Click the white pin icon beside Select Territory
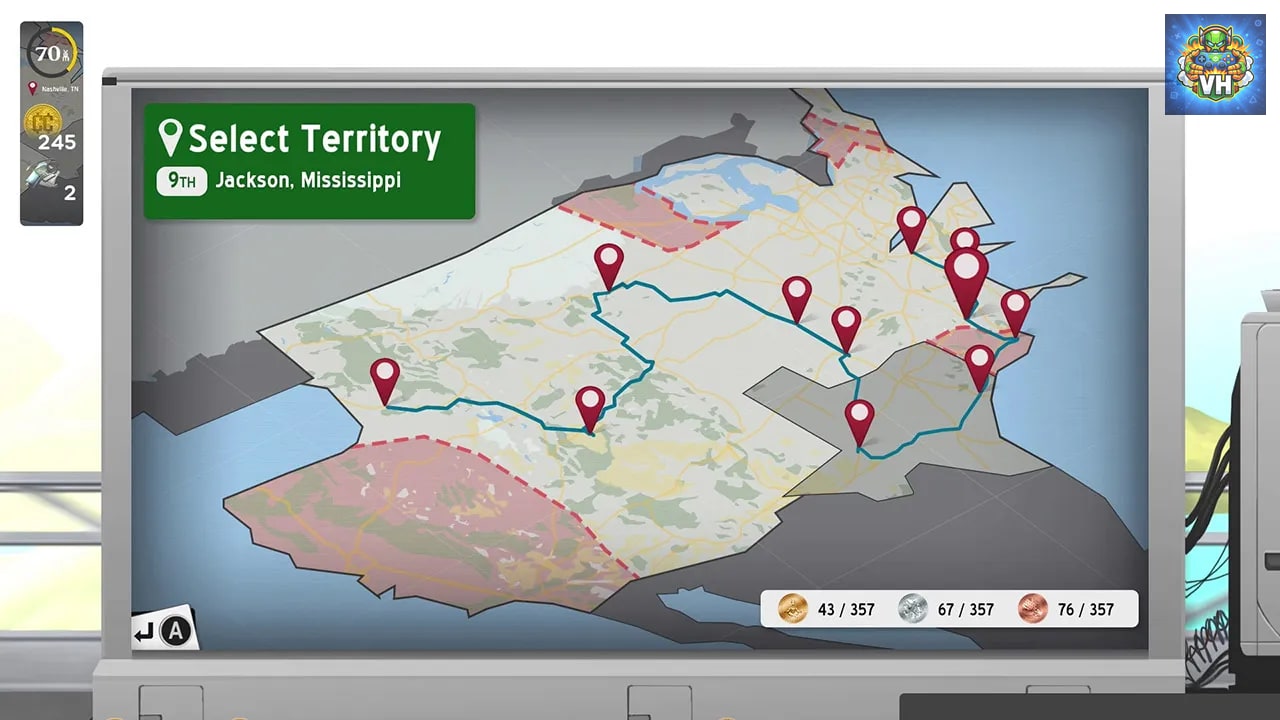 pyautogui.click(x=171, y=138)
